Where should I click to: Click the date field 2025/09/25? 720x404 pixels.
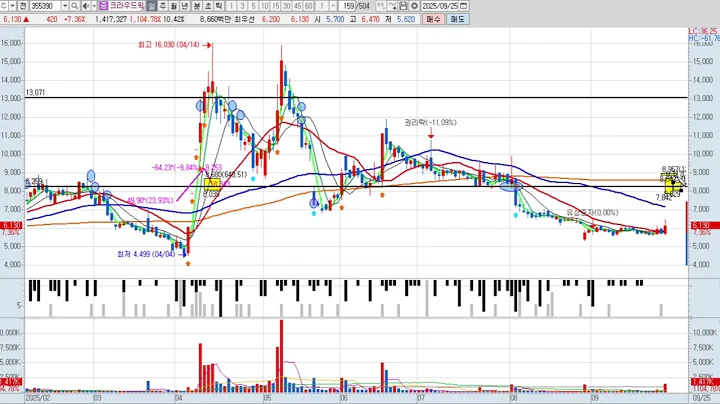point(440,6)
